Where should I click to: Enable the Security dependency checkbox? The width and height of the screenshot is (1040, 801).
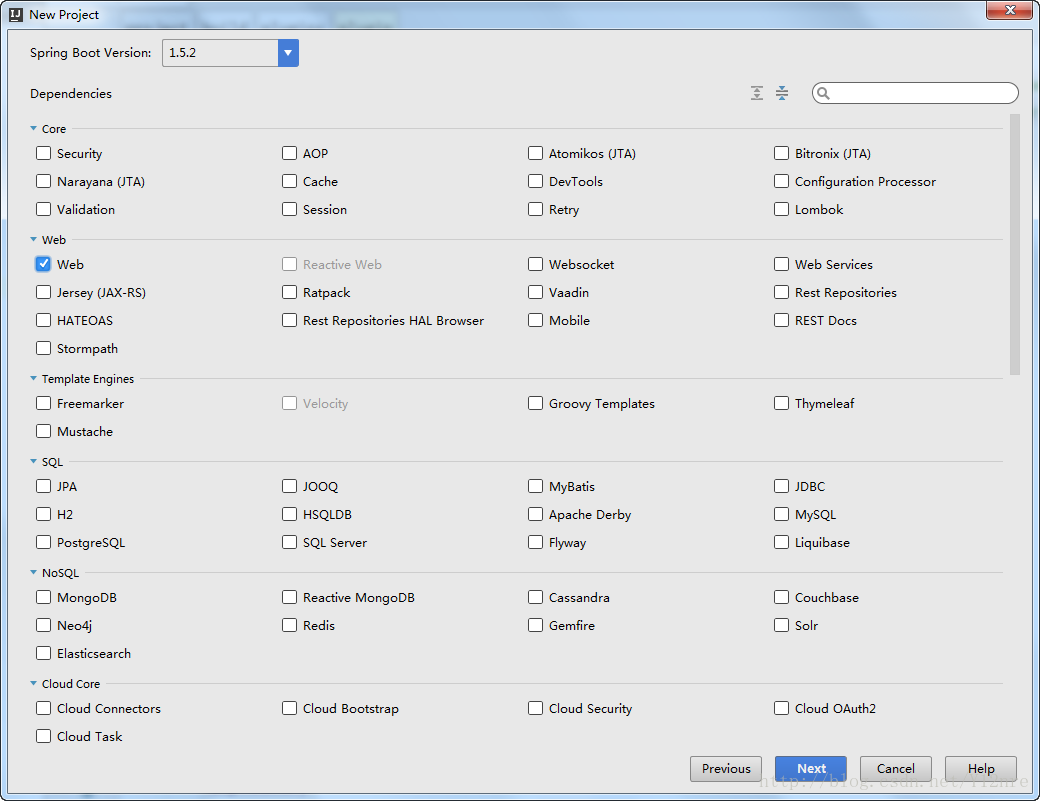tap(43, 153)
